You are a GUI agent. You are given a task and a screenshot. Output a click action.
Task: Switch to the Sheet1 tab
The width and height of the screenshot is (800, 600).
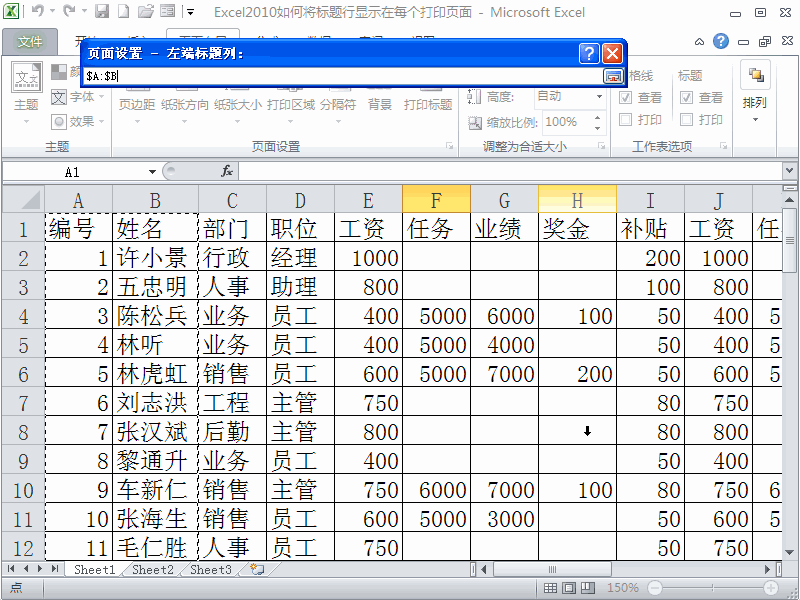coord(94,569)
